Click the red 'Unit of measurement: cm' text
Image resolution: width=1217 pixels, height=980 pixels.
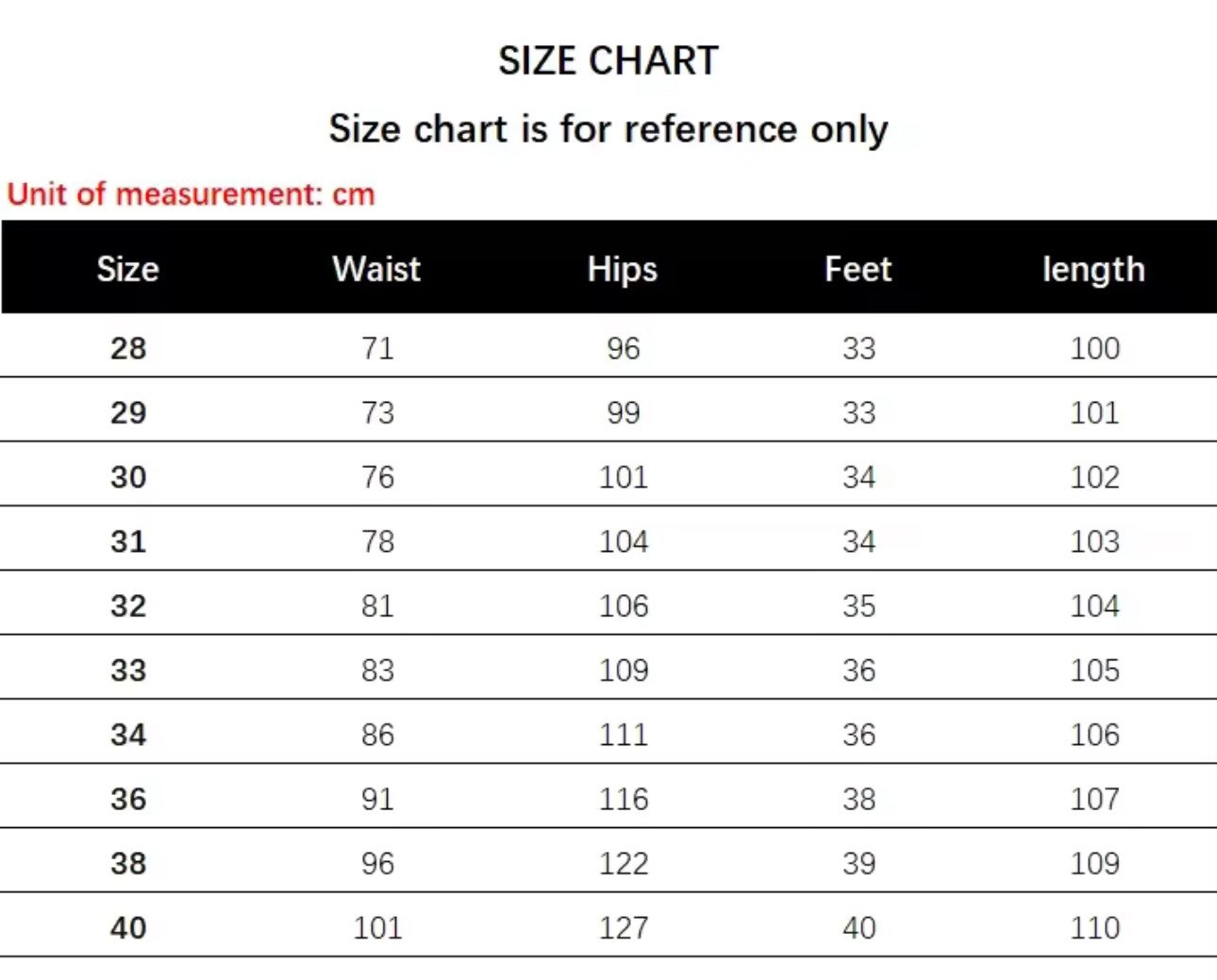pos(192,194)
